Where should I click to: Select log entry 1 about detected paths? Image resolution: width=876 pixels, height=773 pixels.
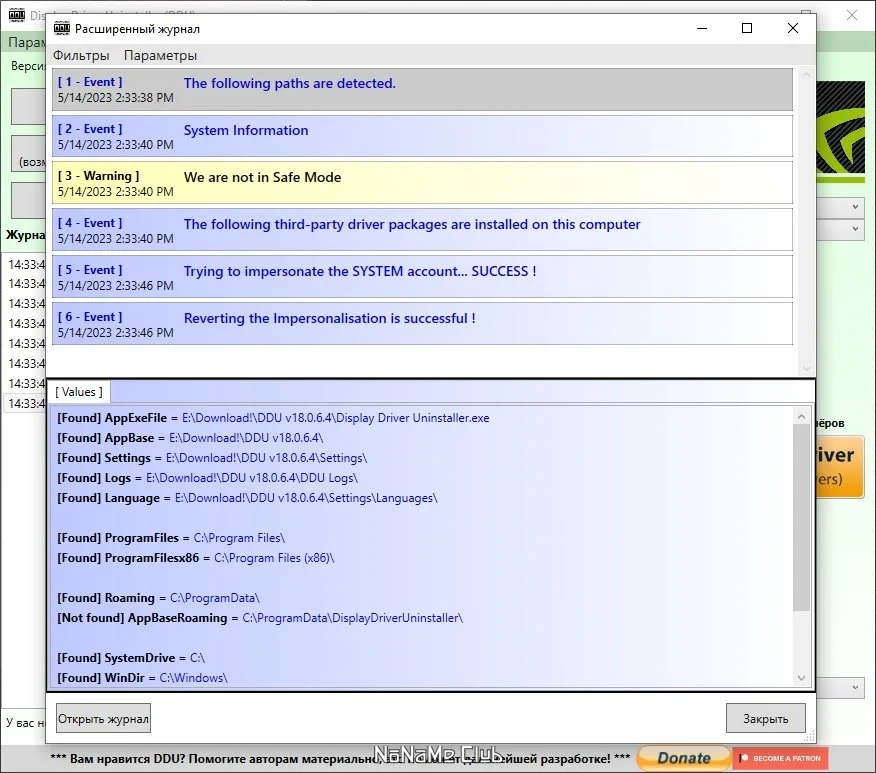(422, 89)
